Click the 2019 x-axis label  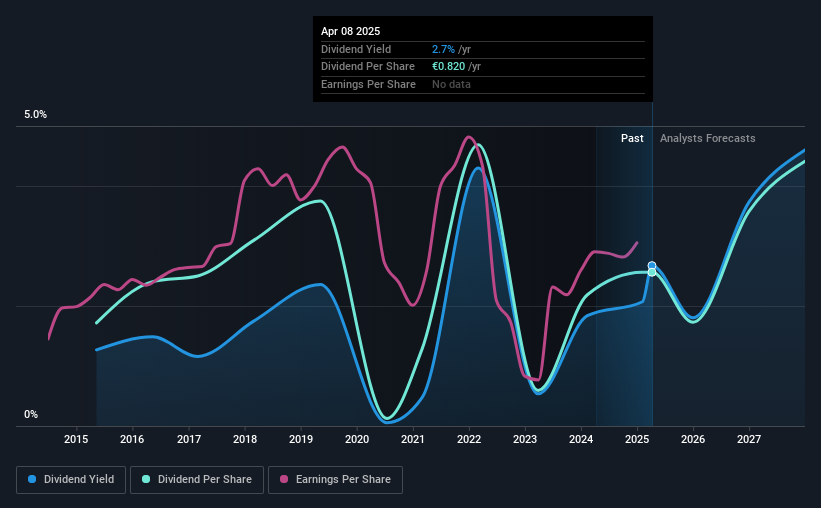point(301,439)
